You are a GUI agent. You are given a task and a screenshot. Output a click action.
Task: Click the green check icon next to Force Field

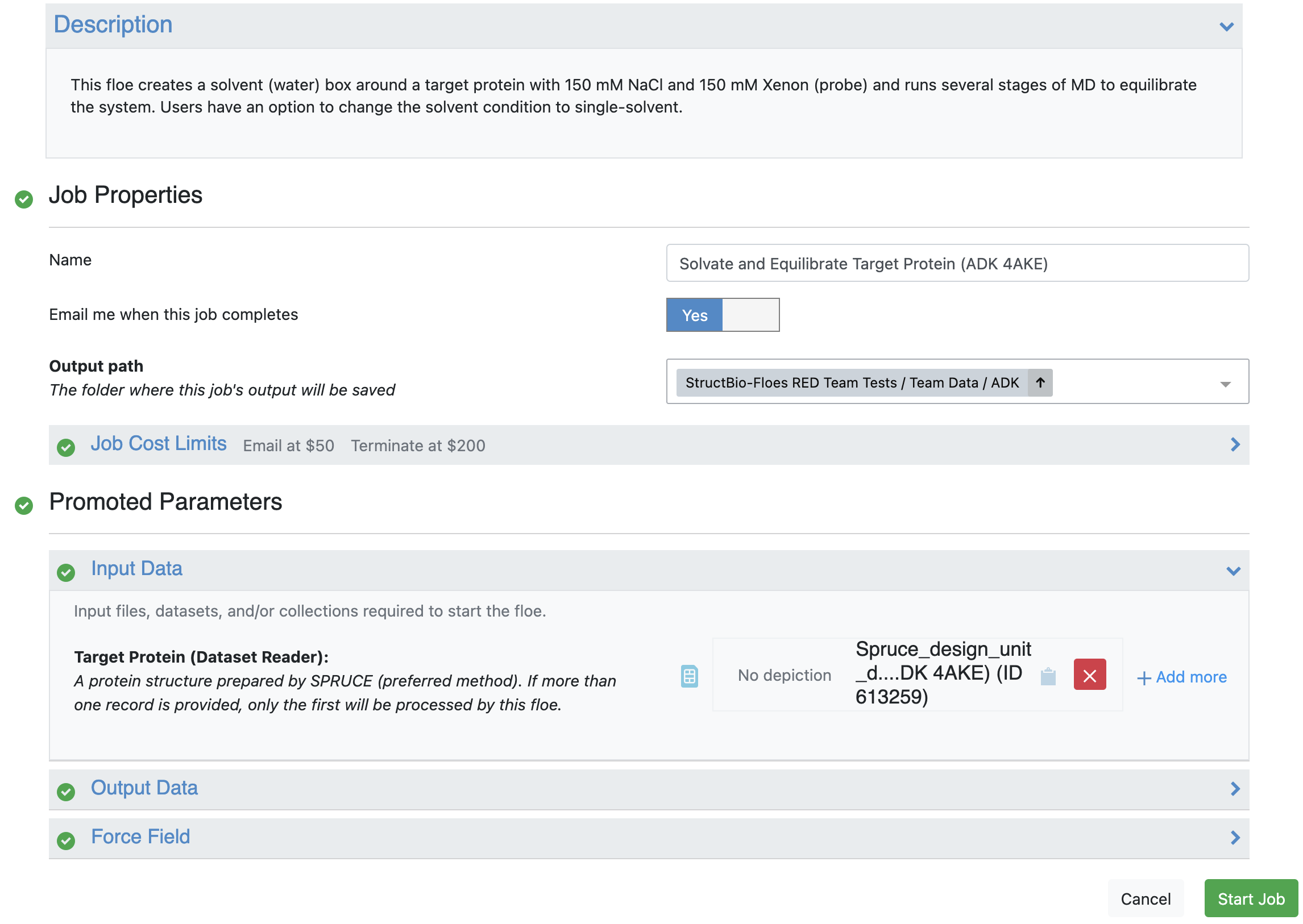coord(66,840)
